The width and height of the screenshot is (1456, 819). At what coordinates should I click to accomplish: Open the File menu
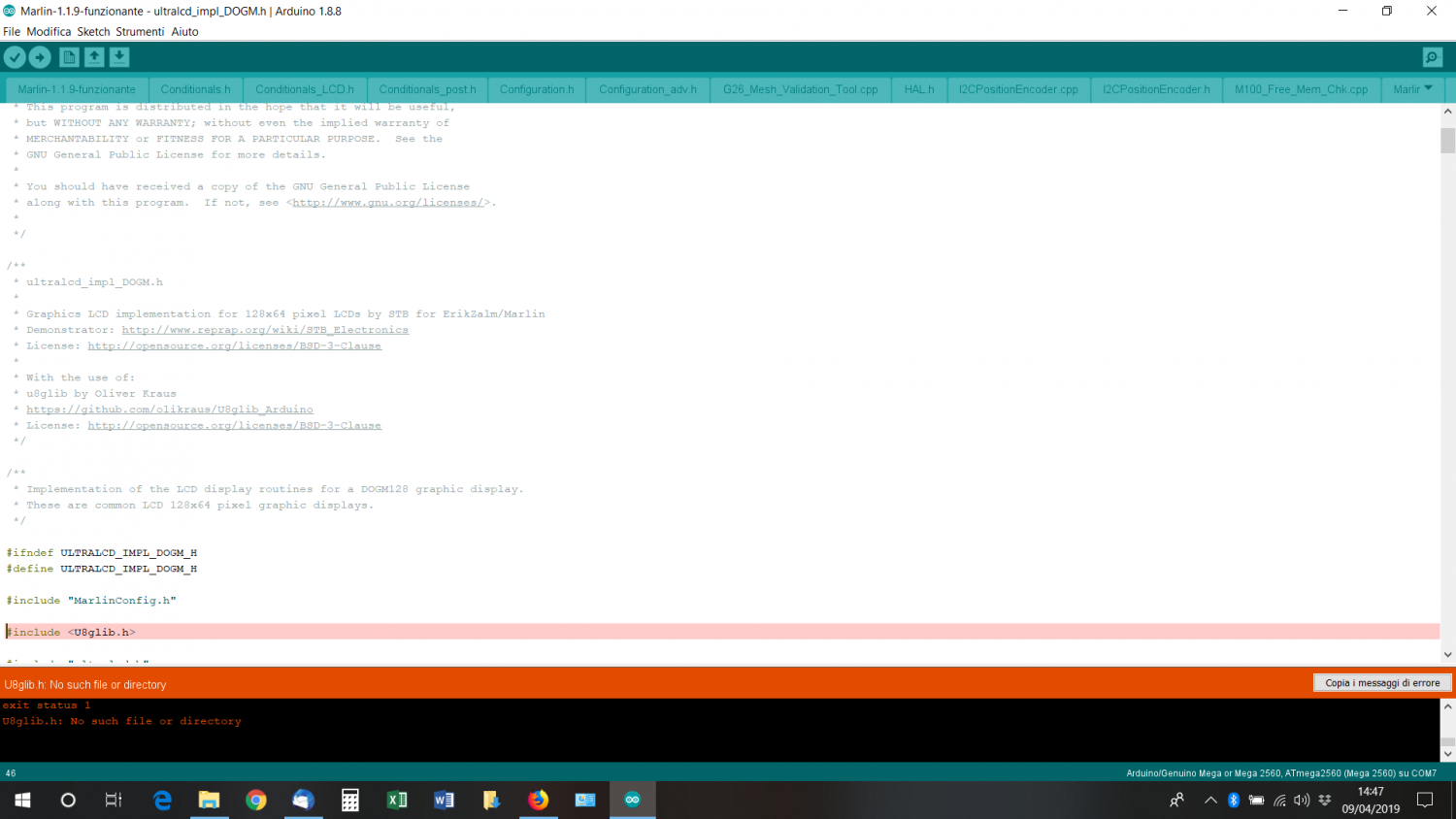(12, 32)
